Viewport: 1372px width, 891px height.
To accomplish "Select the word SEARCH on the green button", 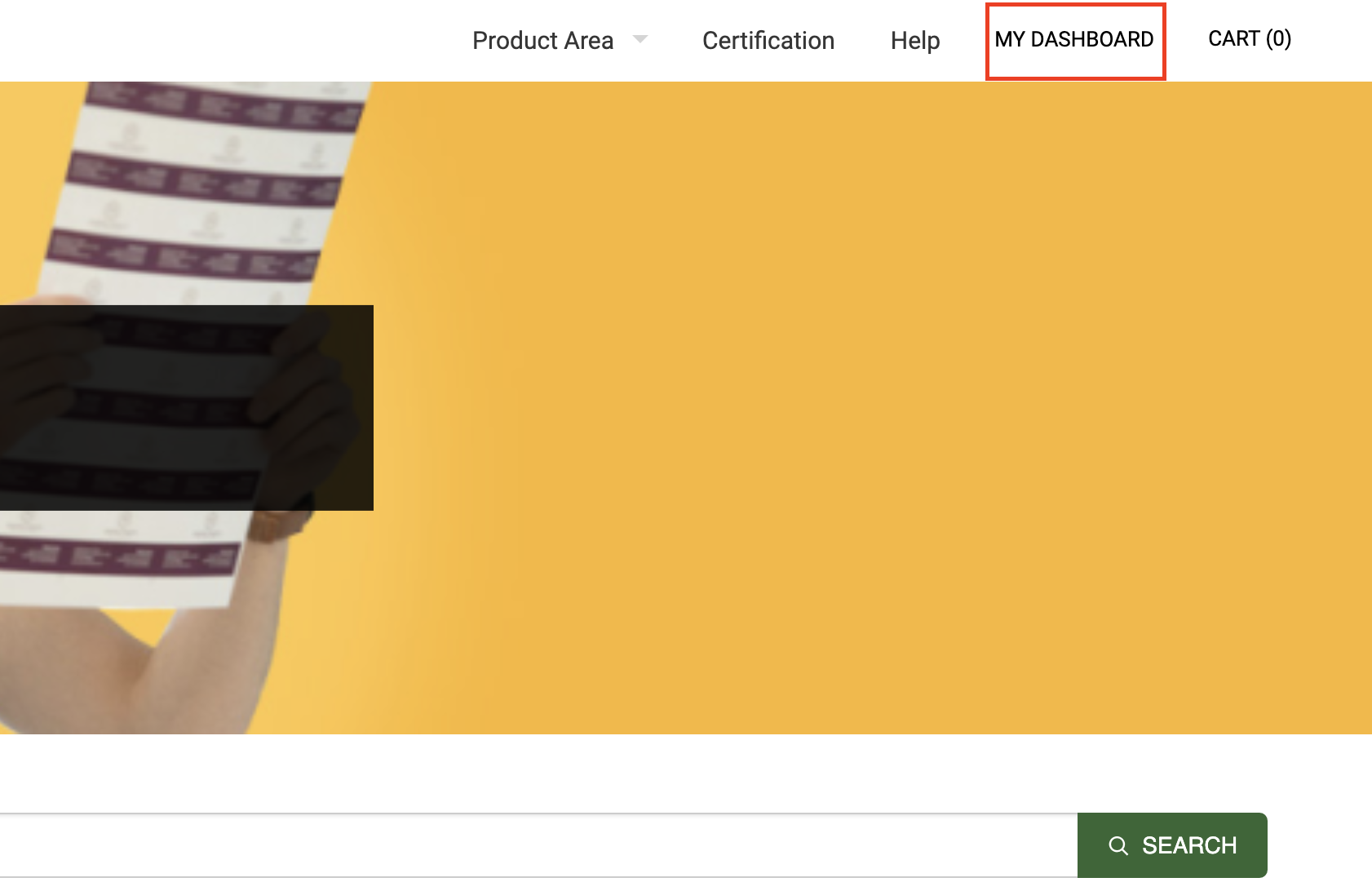I will (1189, 845).
